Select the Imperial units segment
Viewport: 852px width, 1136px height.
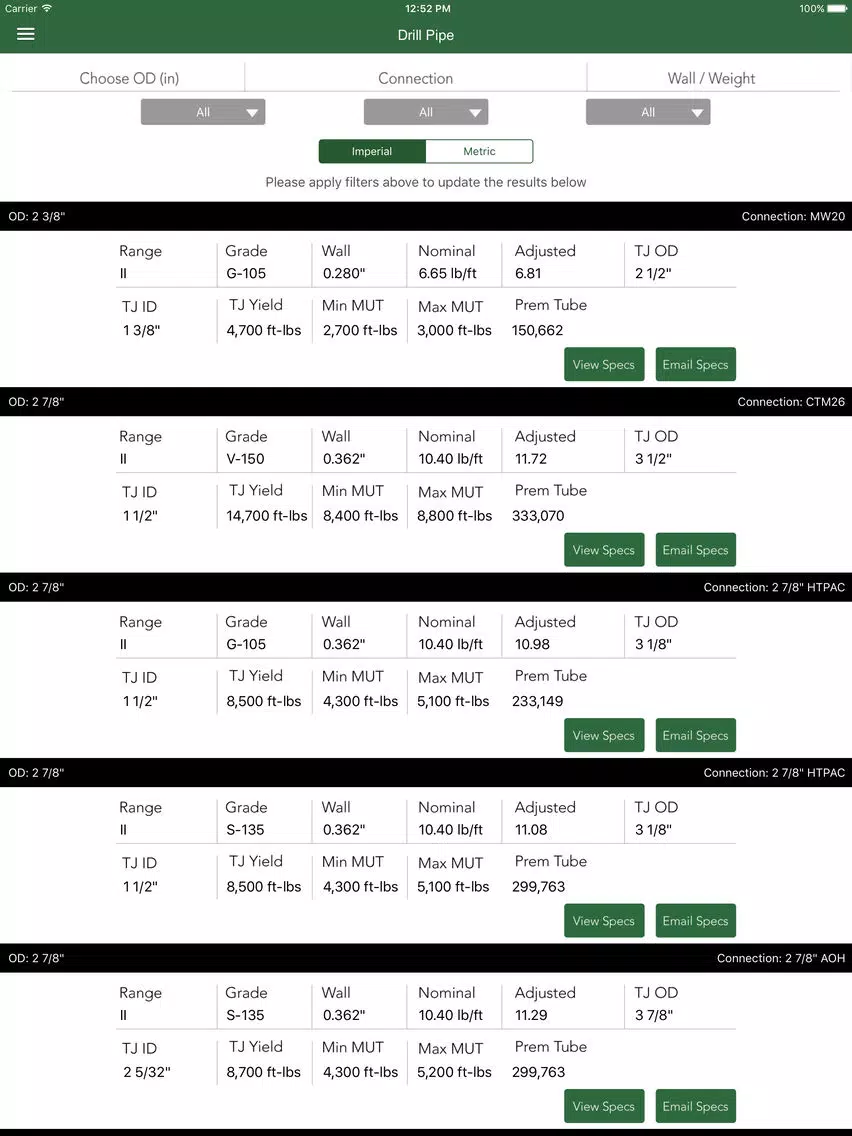pos(372,151)
